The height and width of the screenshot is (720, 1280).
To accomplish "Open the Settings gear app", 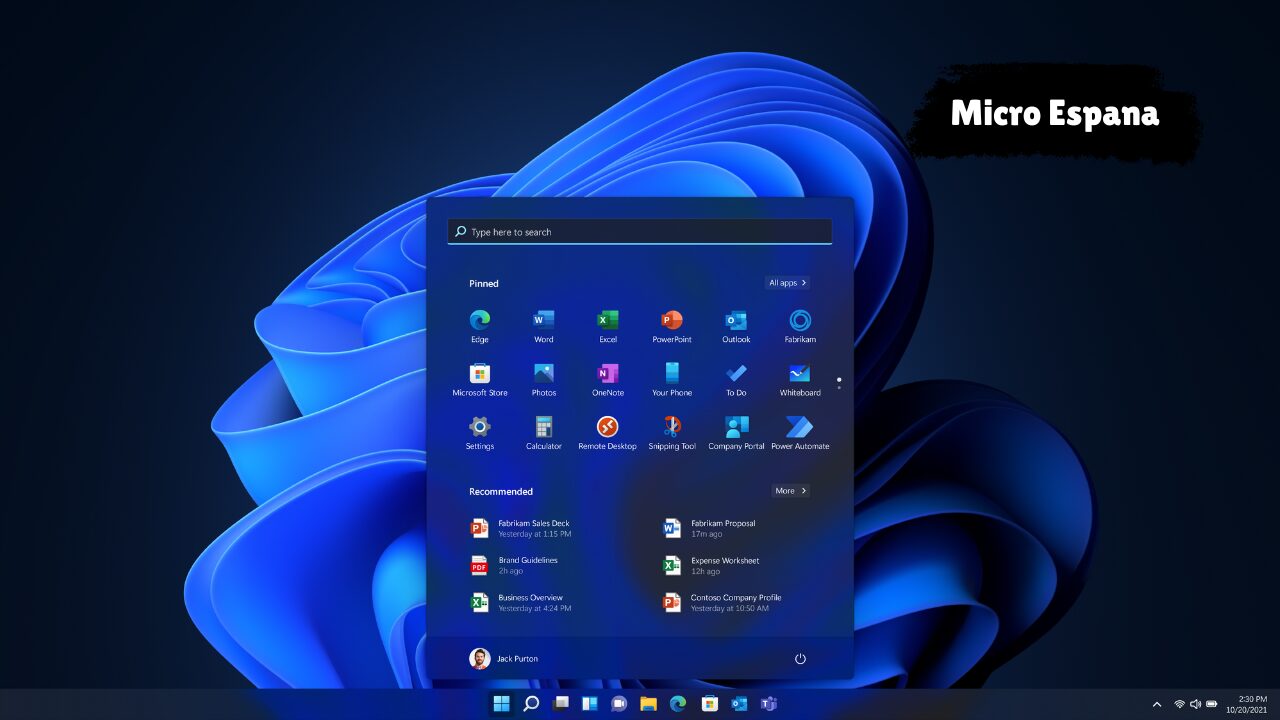I will click(x=480, y=427).
